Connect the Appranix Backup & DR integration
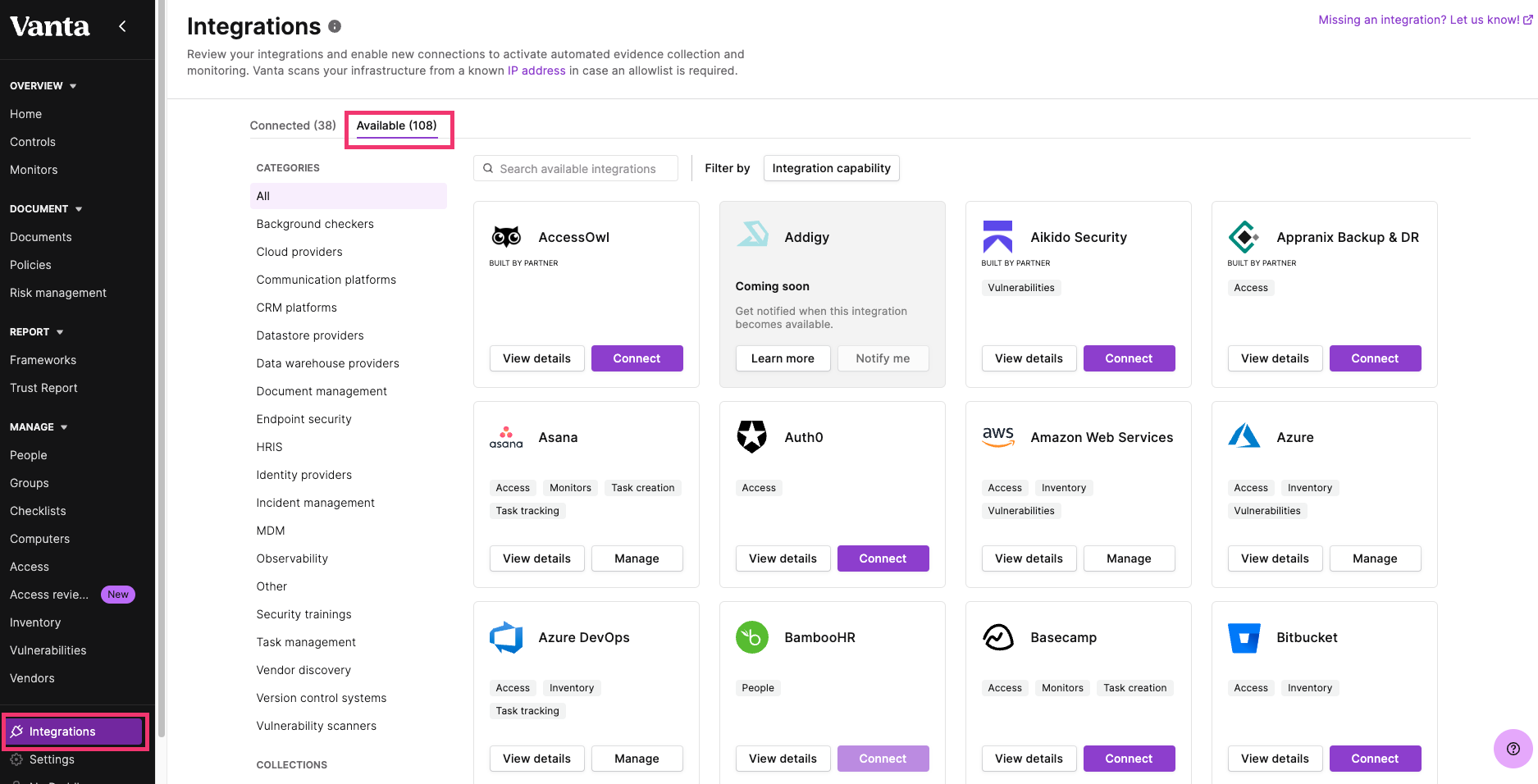The height and width of the screenshot is (784, 1538). click(x=1375, y=358)
